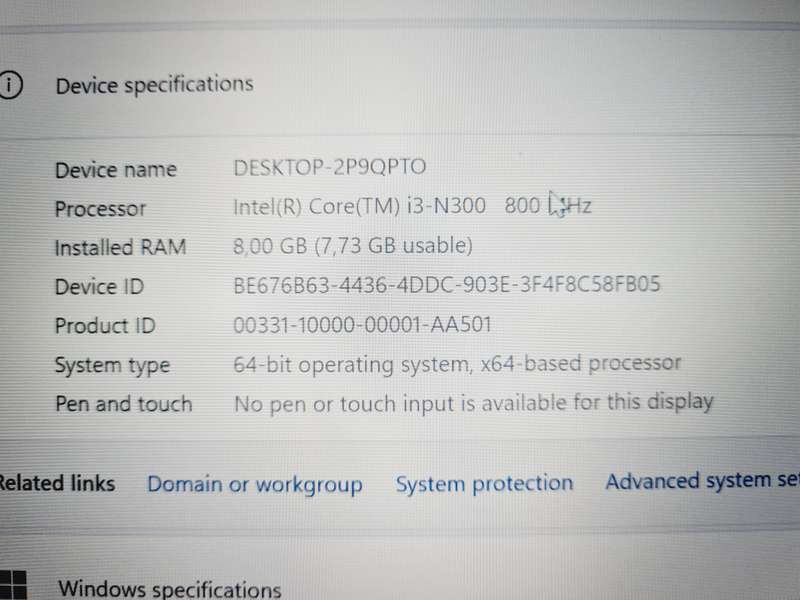
Task: Click the Product ID label
Action: [x=106, y=326]
